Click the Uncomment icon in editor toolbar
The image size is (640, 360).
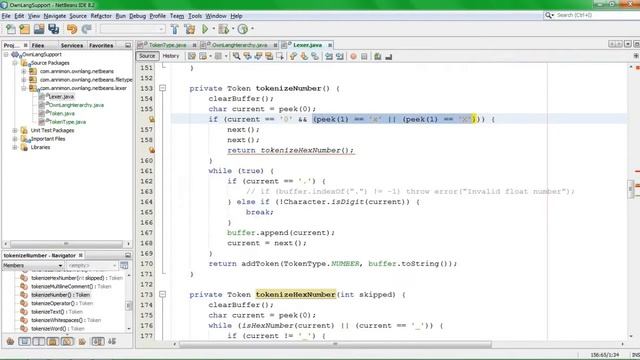pos(389,56)
